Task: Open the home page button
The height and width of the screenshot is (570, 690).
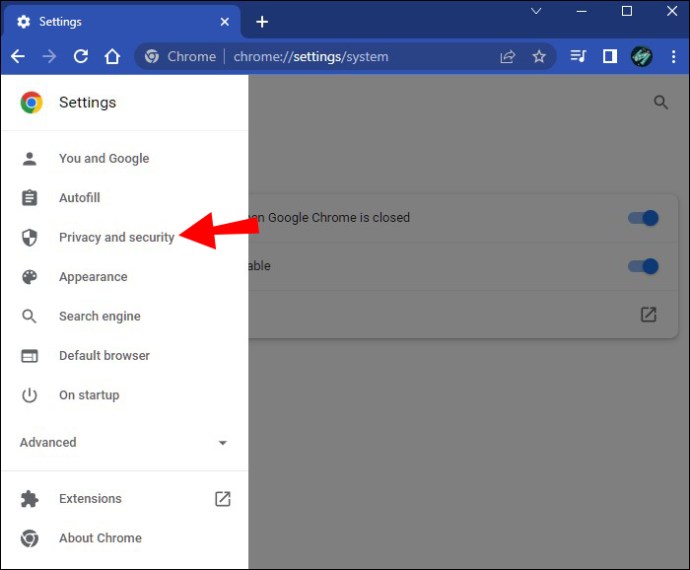Action: [x=112, y=56]
